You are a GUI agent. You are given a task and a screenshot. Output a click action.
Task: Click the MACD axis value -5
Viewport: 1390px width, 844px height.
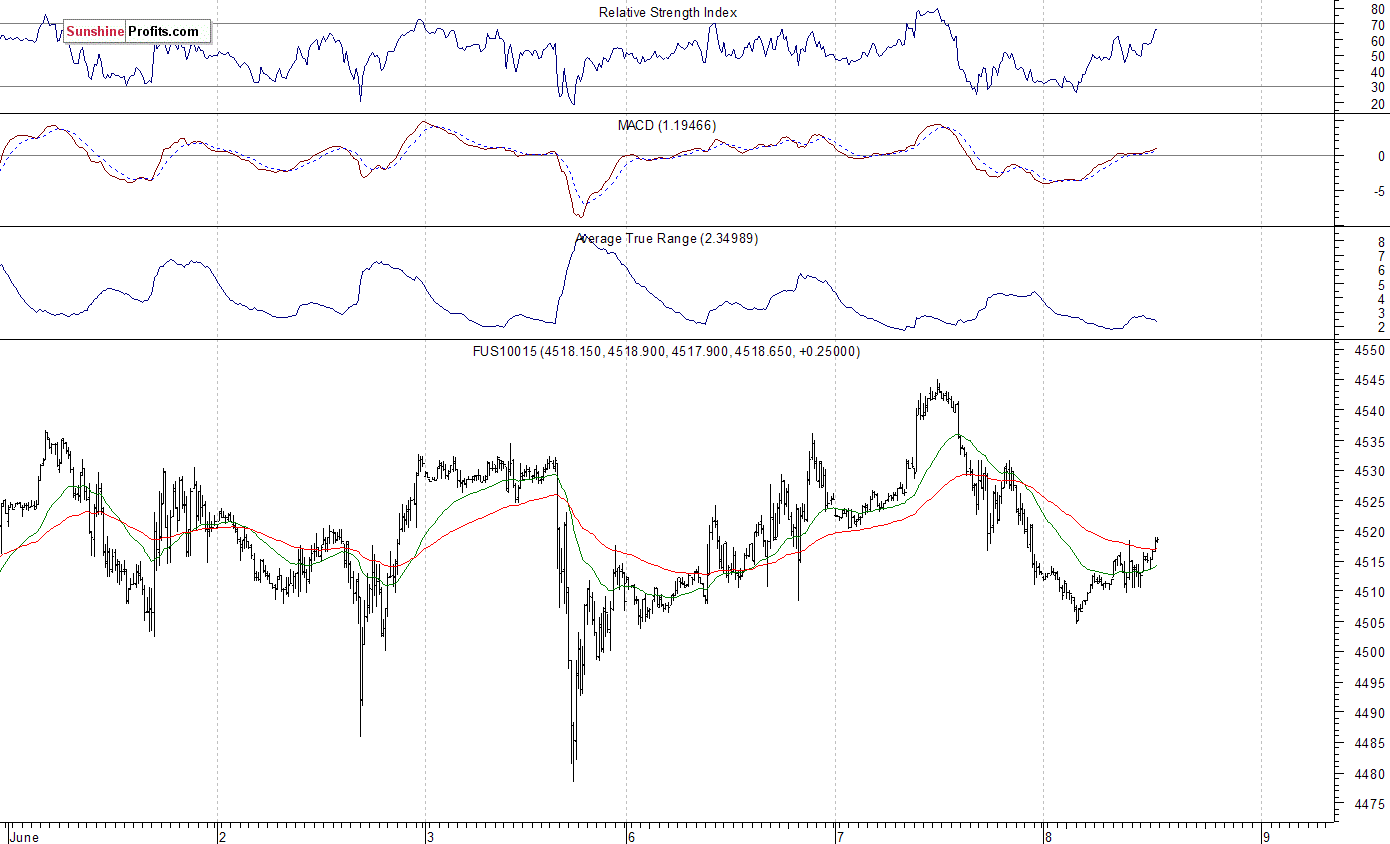[1379, 192]
